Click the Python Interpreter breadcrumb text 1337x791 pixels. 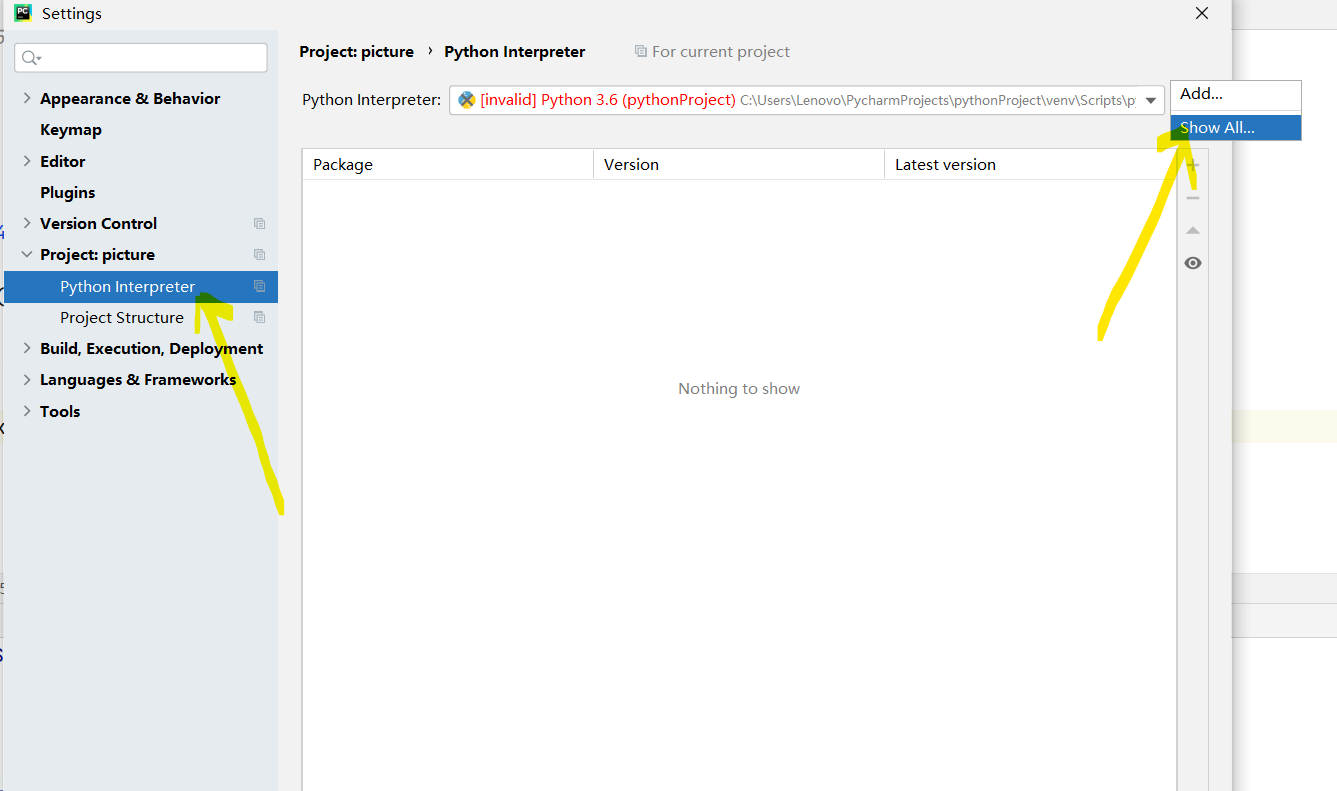coord(515,51)
